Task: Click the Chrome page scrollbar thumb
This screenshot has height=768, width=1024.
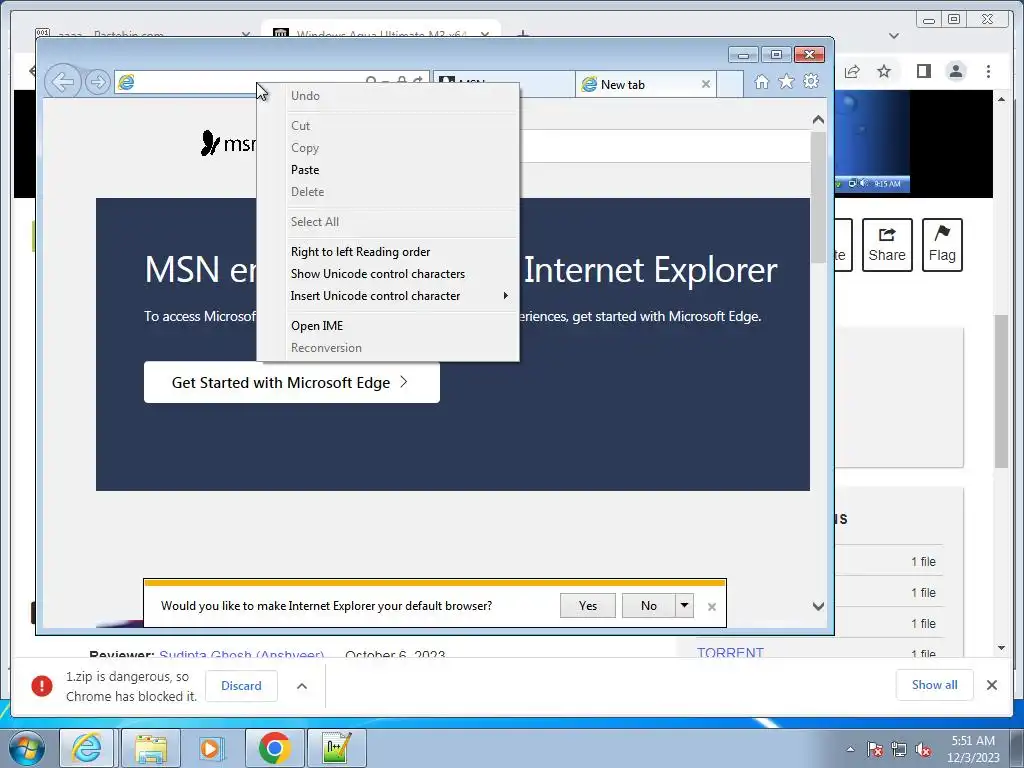Action: coord(1002,391)
